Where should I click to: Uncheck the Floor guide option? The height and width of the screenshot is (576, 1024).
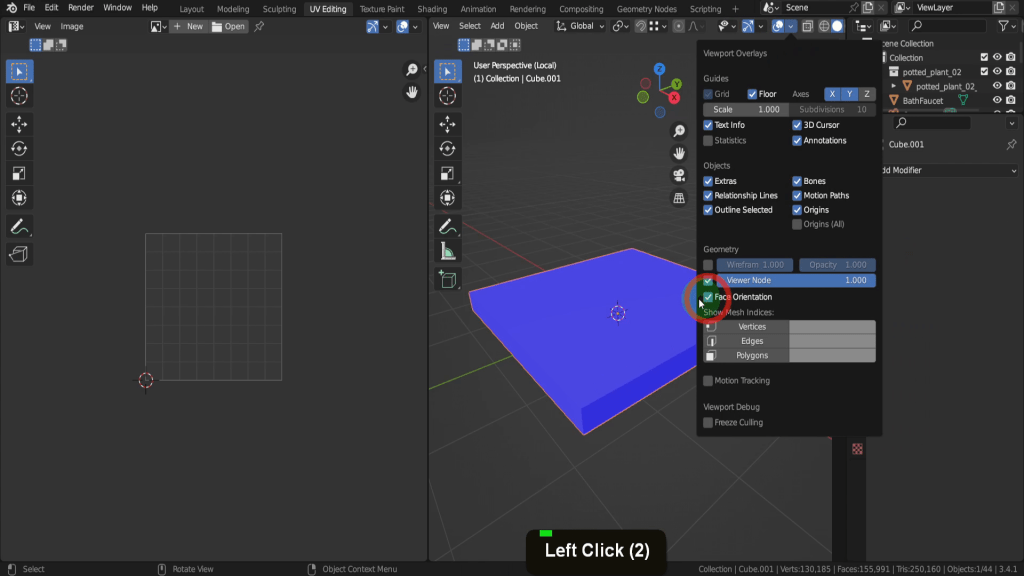(753, 94)
